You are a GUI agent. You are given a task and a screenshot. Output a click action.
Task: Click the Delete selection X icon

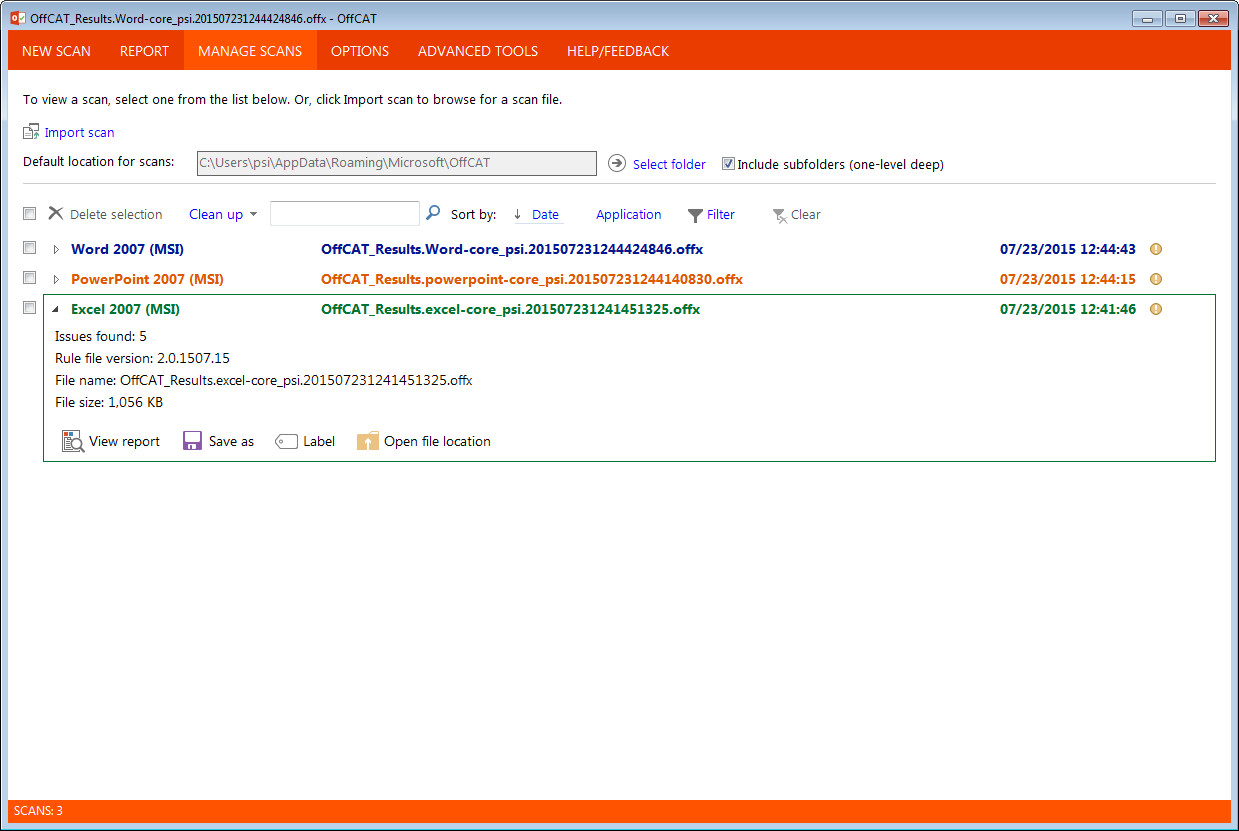pyautogui.click(x=58, y=213)
